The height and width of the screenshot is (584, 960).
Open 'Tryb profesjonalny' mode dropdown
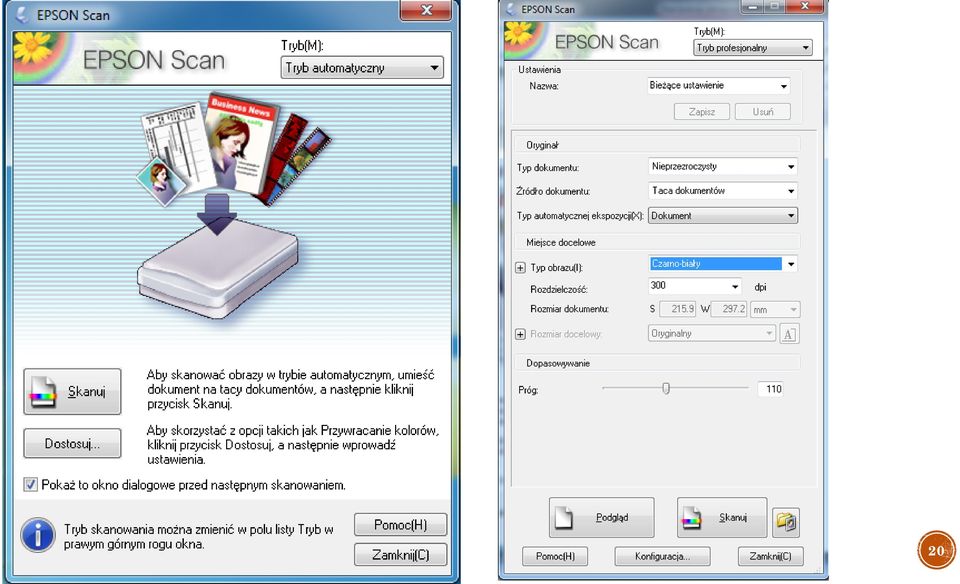(x=753, y=48)
